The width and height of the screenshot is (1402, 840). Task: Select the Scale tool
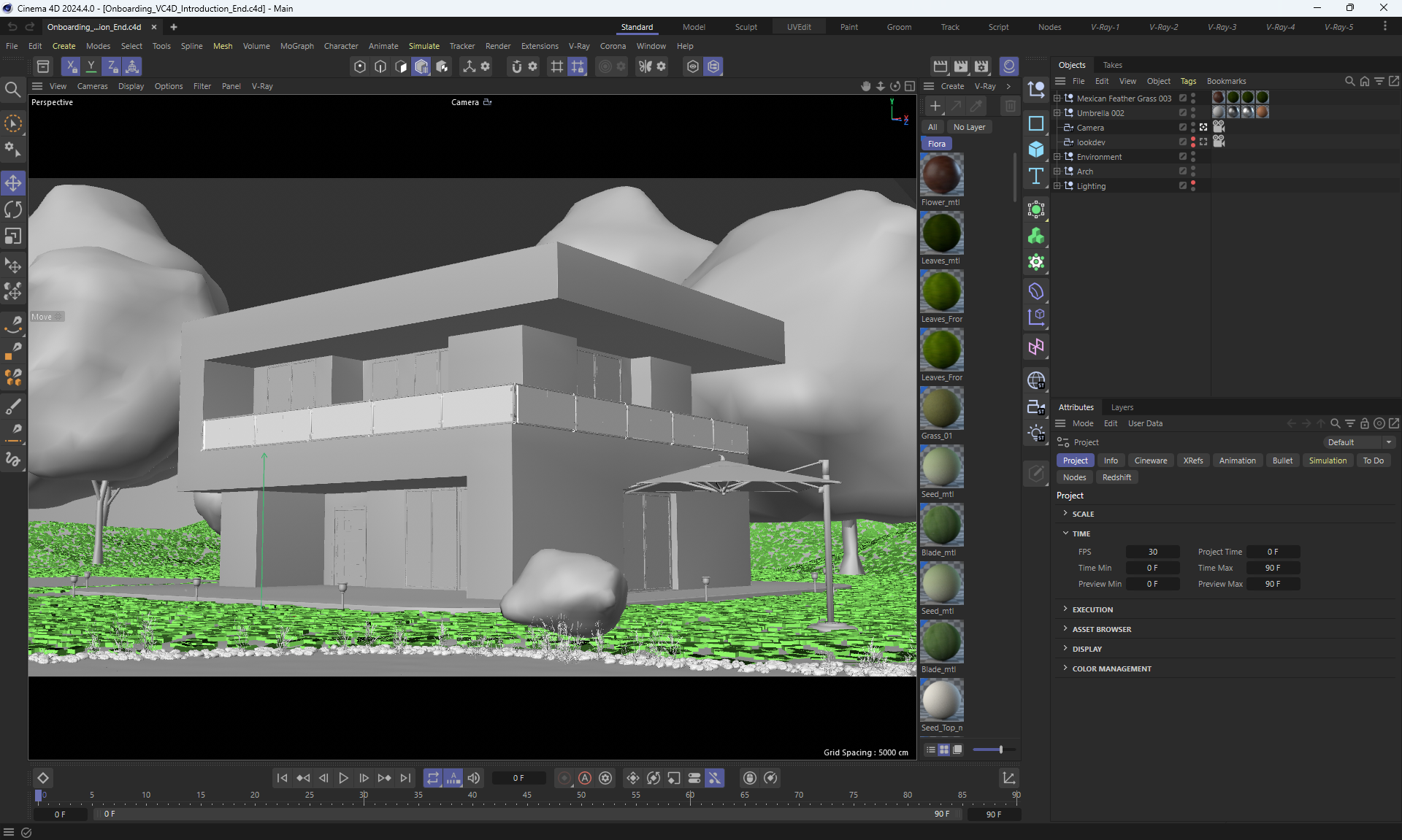point(13,236)
